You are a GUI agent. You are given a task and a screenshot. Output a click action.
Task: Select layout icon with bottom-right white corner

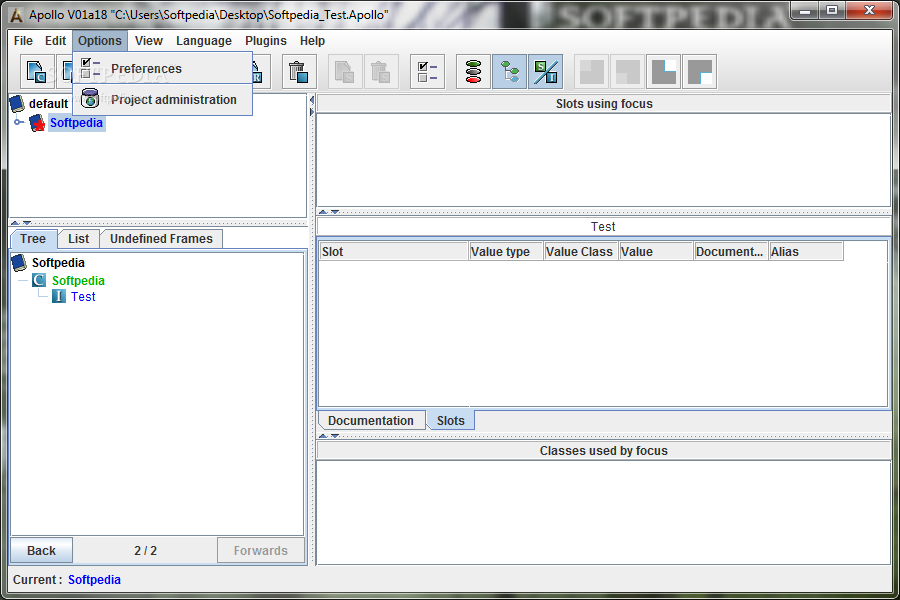tap(700, 72)
